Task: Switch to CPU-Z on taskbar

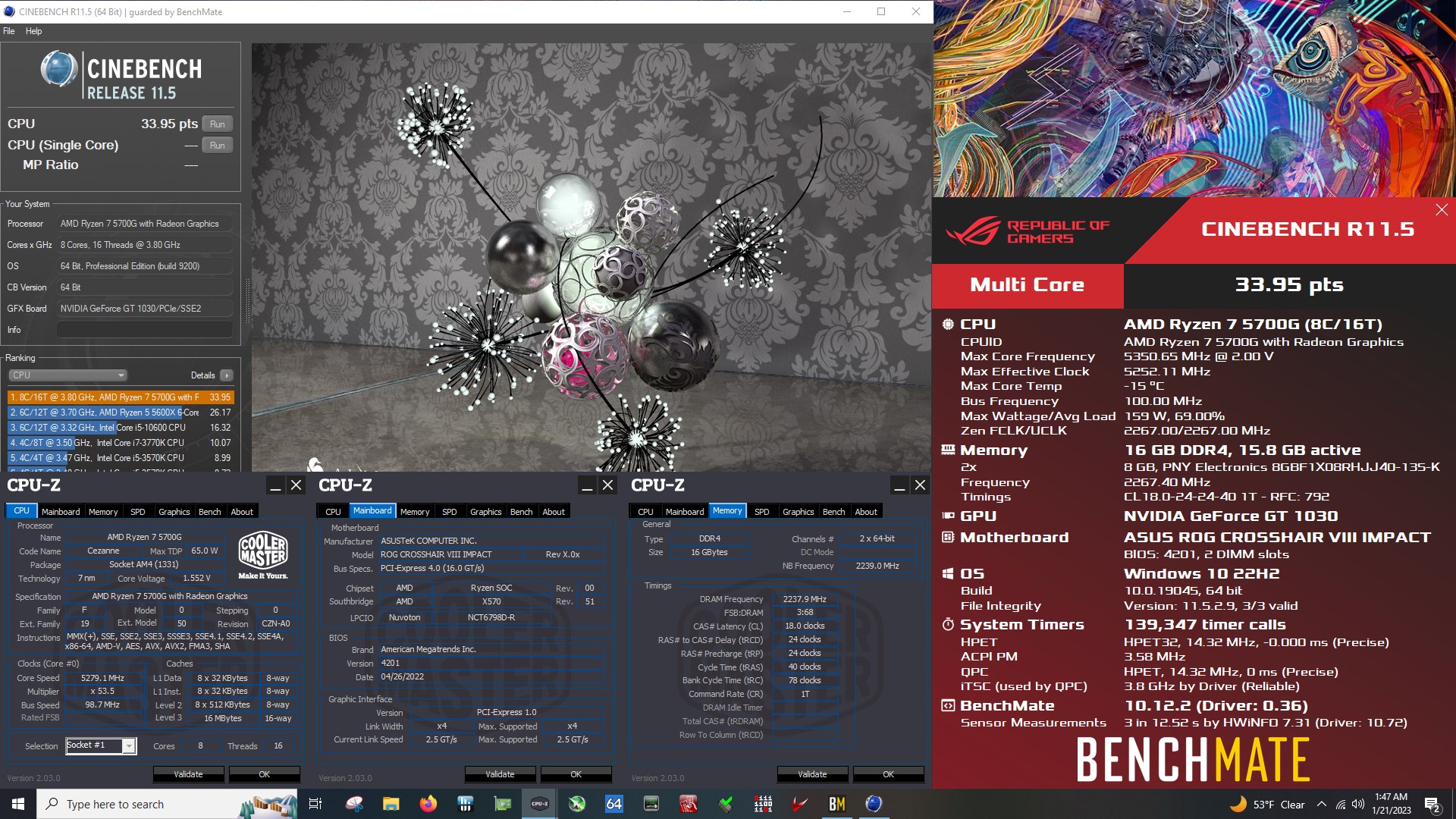Action: [x=540, y=804]
